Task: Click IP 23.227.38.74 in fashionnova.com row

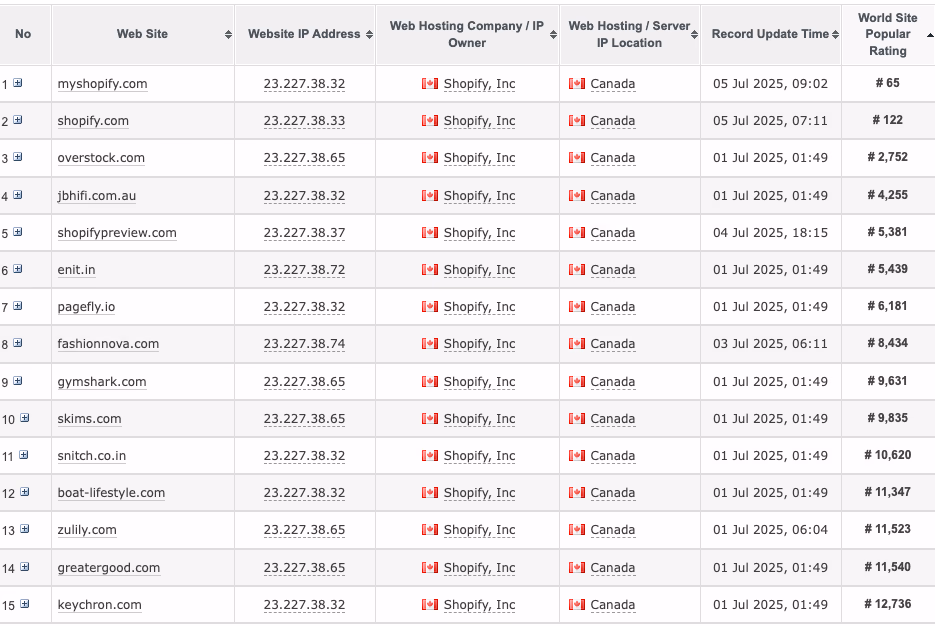Action: (x=304, y=344)
